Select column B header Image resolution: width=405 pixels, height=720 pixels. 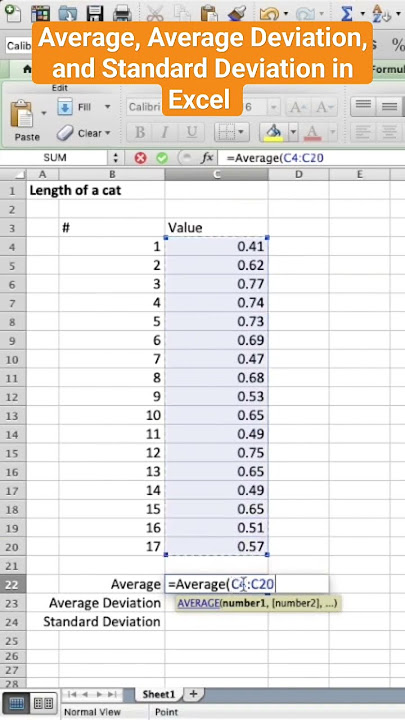[x=112, y=174]
